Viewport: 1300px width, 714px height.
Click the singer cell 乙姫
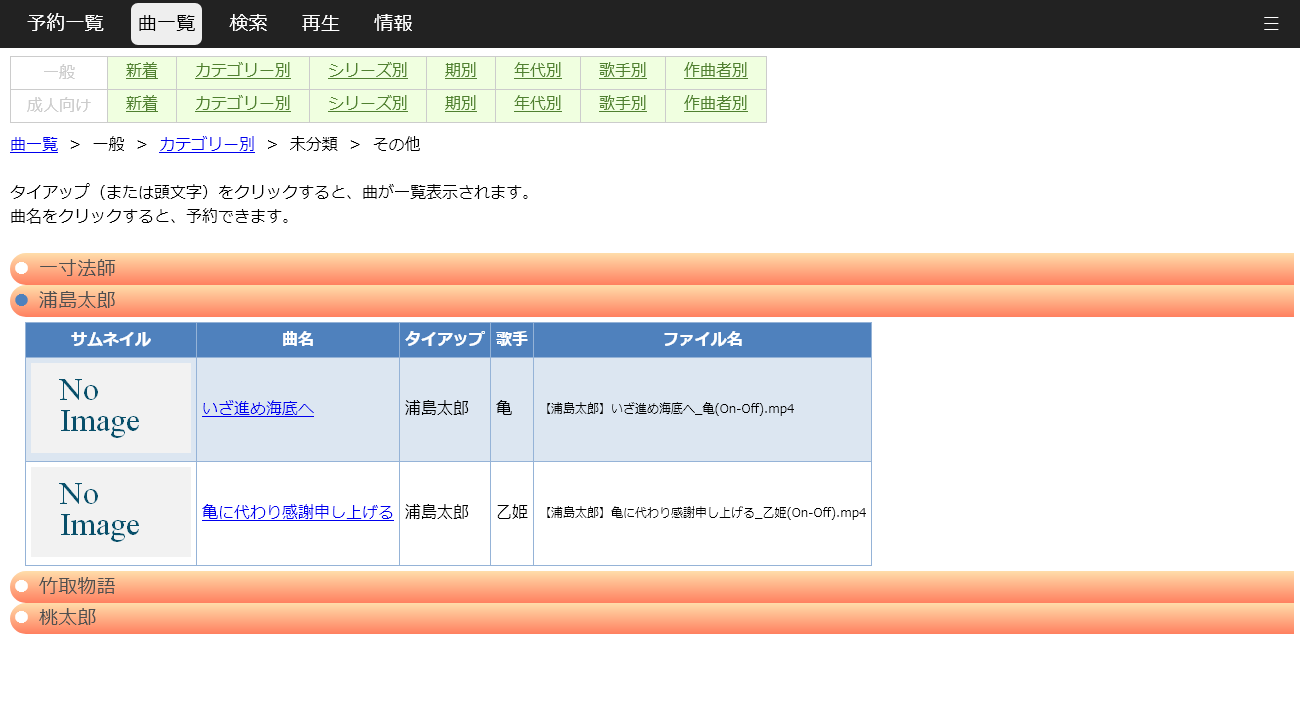pyautogui.click(x=512, y=513)
